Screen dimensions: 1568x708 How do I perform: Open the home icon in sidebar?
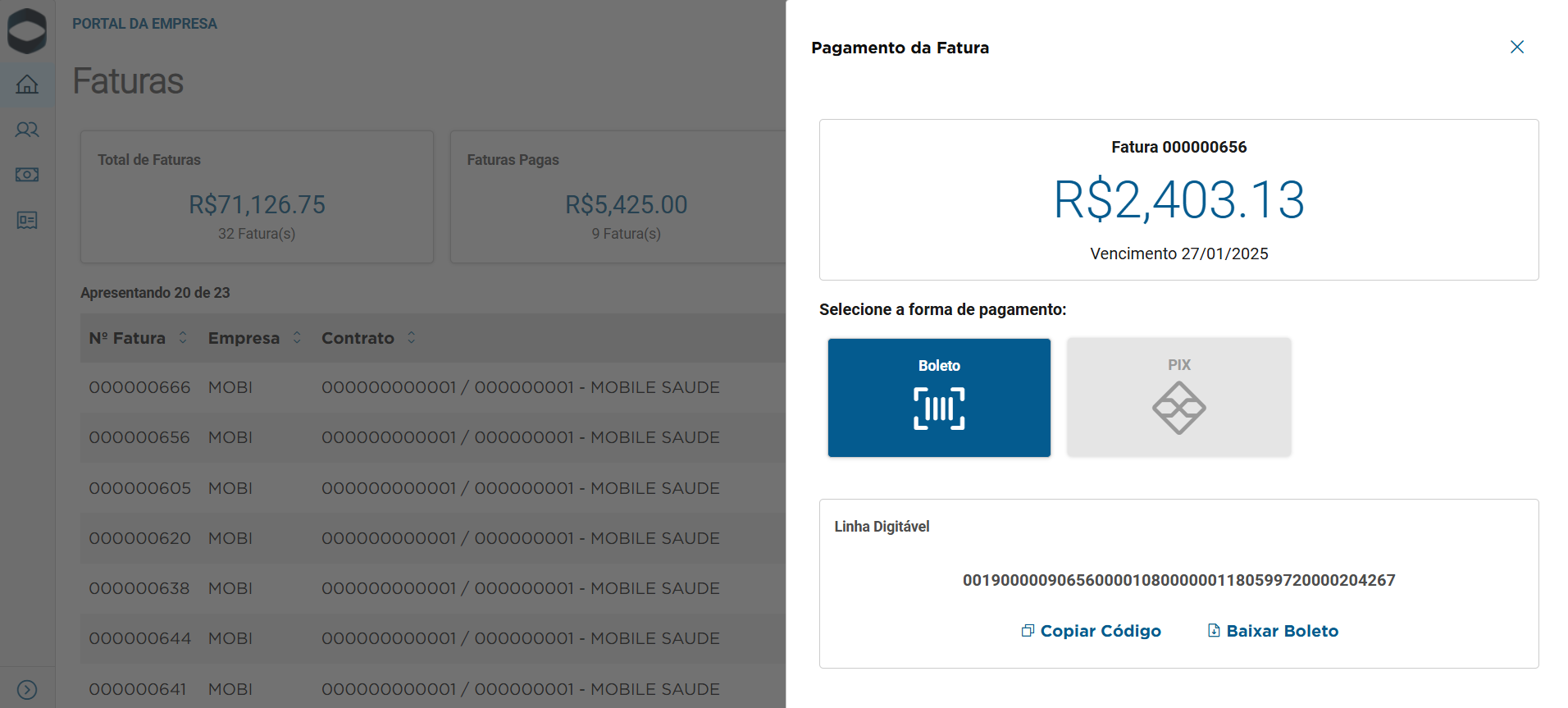click(x=27, y=85)
